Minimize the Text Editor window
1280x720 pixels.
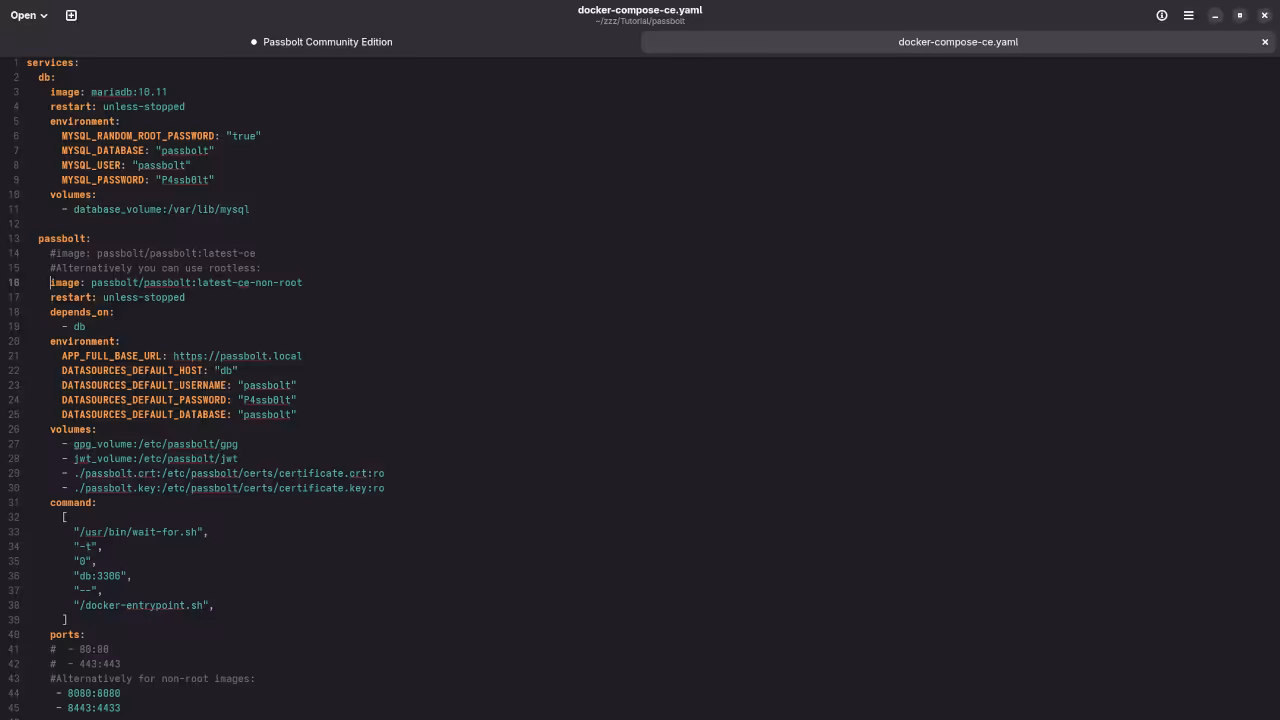click(x=1215, y=15)
